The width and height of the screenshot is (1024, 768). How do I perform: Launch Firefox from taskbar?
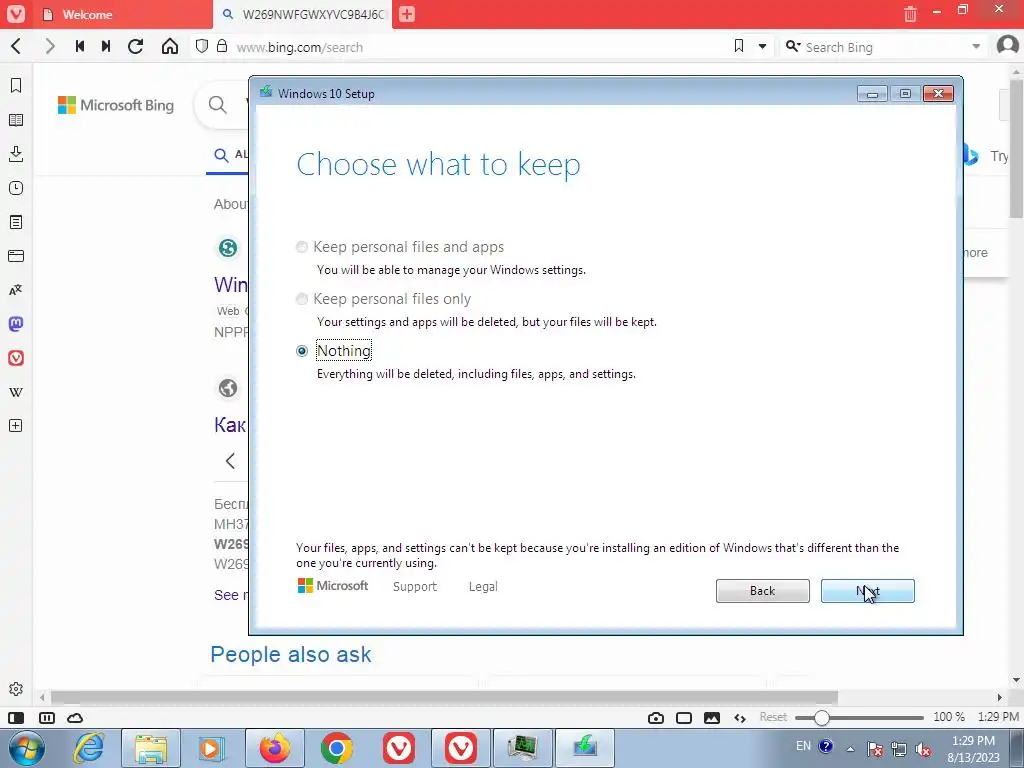click(275, 748)
